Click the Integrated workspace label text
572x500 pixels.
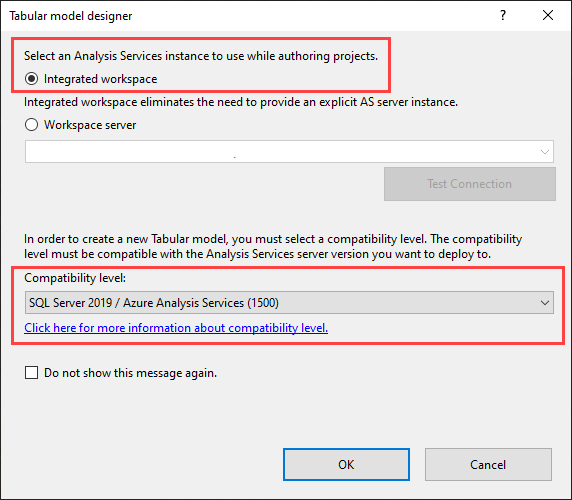(x=100, y=79)
